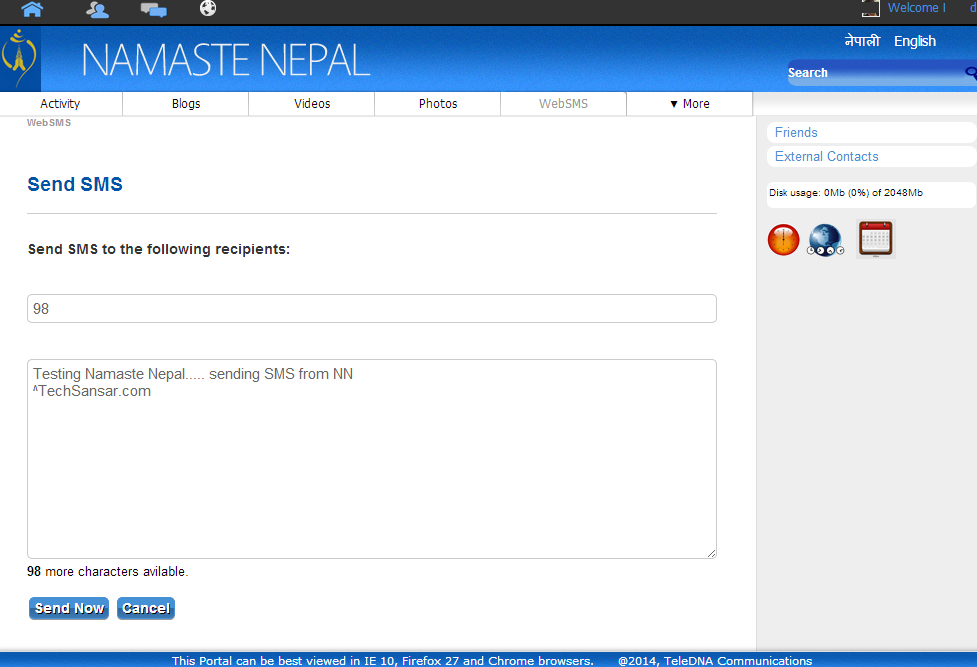Switch language to English
This screenshot has width=977, height=667.
coord(915,41)
